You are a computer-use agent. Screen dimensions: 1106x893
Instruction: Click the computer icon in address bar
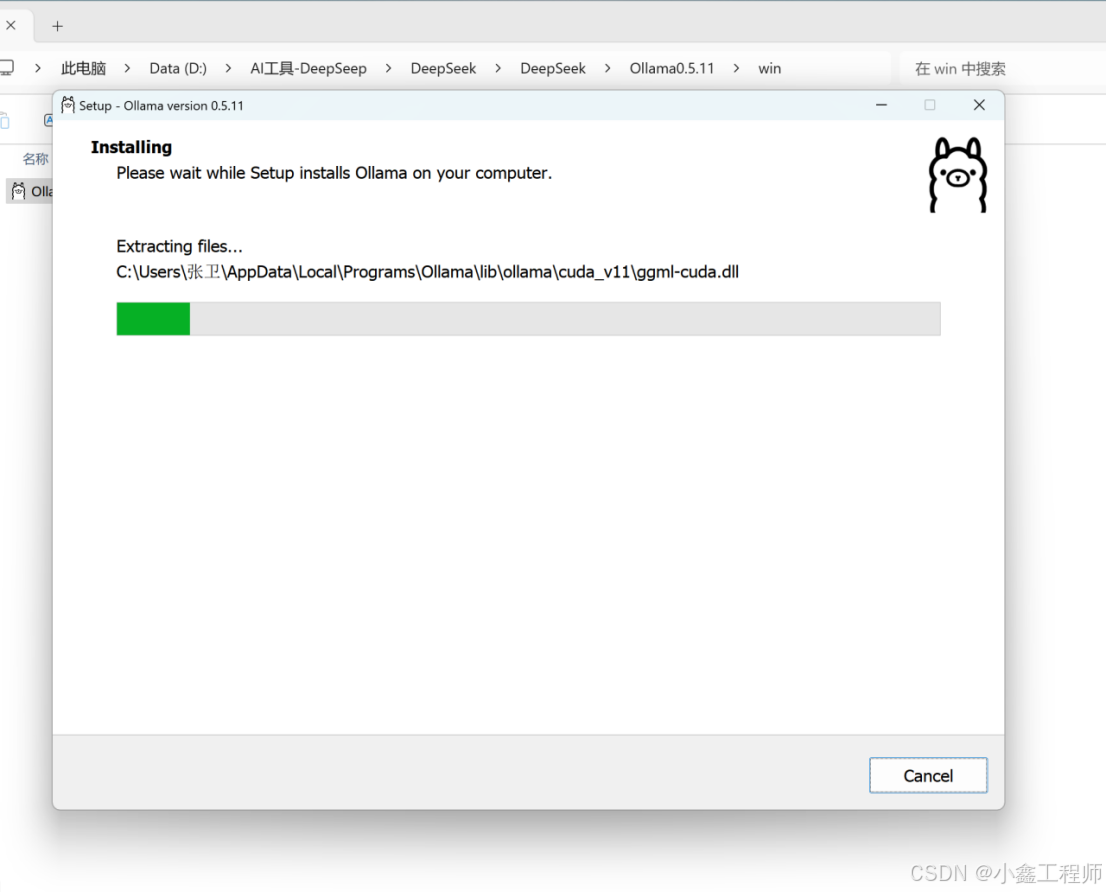[x=7, y=68]
